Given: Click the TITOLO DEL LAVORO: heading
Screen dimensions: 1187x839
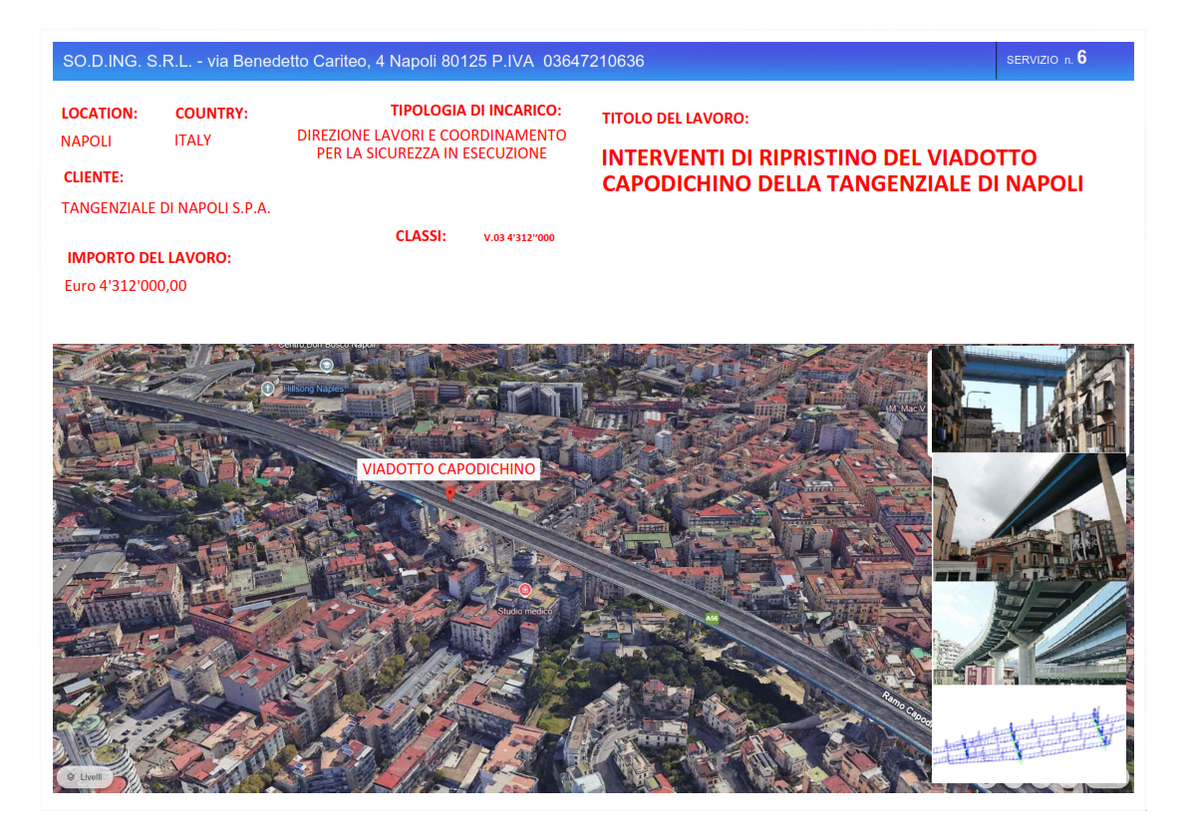Looking at the screenshot, I should point(675,119).
